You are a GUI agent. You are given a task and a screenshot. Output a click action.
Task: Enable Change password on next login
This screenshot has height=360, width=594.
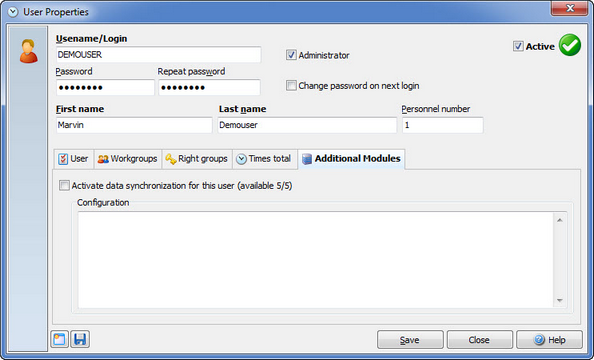tap(291, 86)
